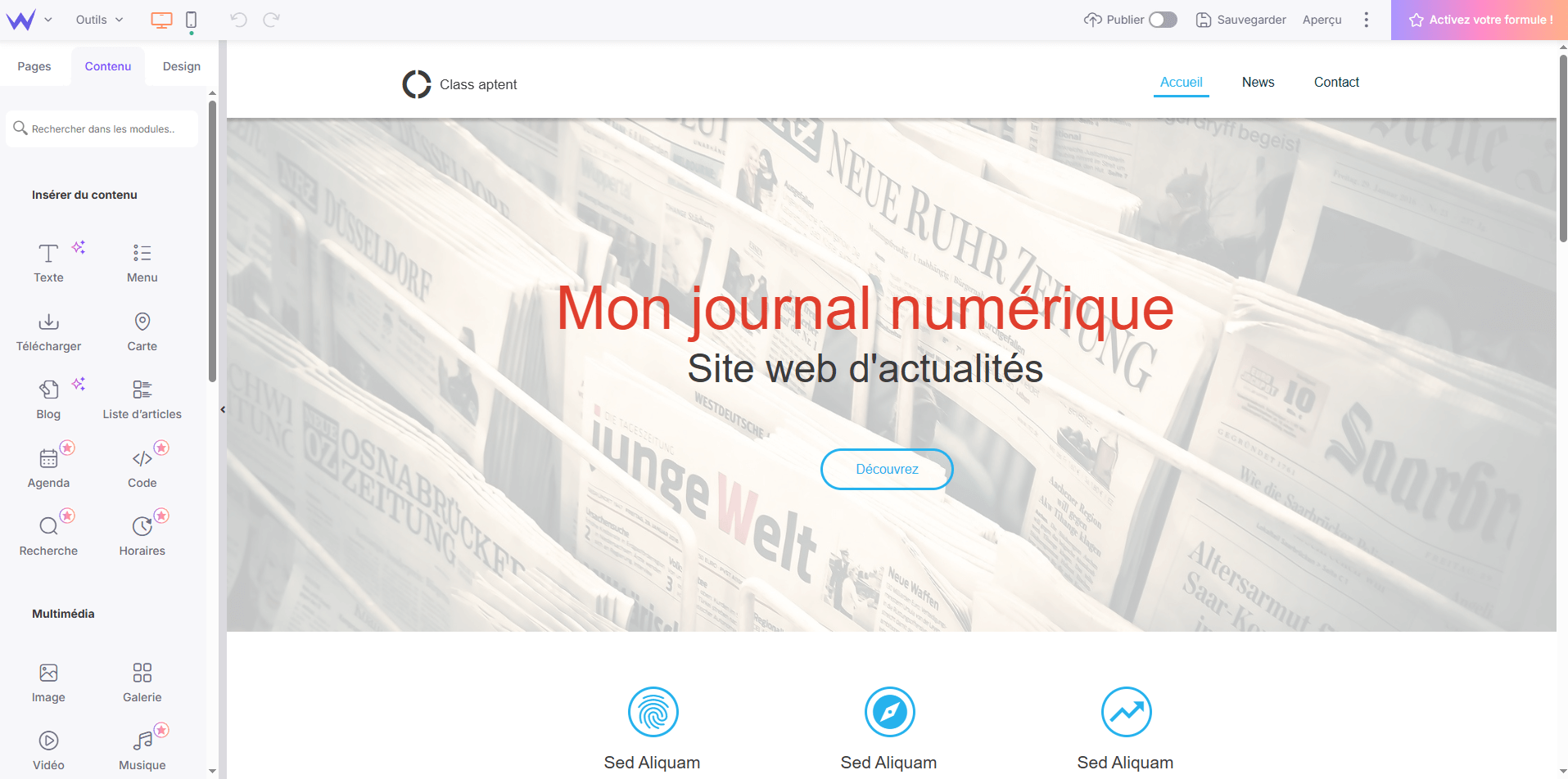The width and height of the screenshot is (1568, 779).
Task: Insert a Code module
Action: [x=142, y=467]
